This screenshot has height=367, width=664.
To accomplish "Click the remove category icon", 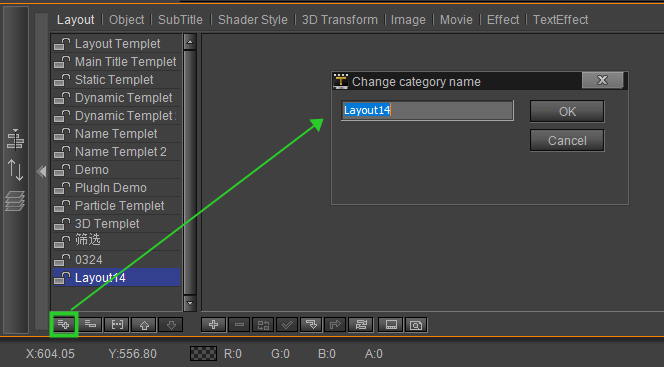I will click(x=90, y=325).
